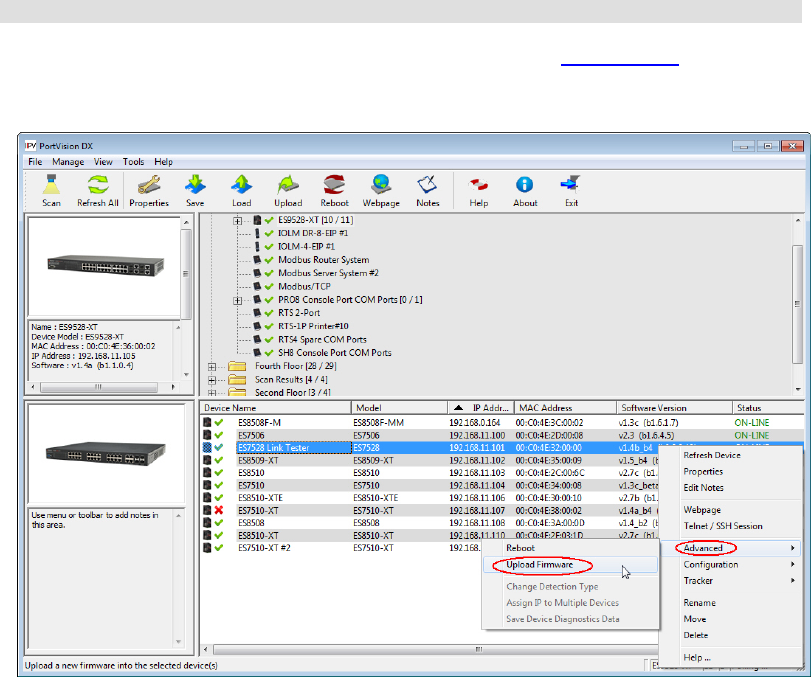Viewport: 811px width, 677px height.
Task: Click the Scan Results folder icon
Action: point(237,379)
